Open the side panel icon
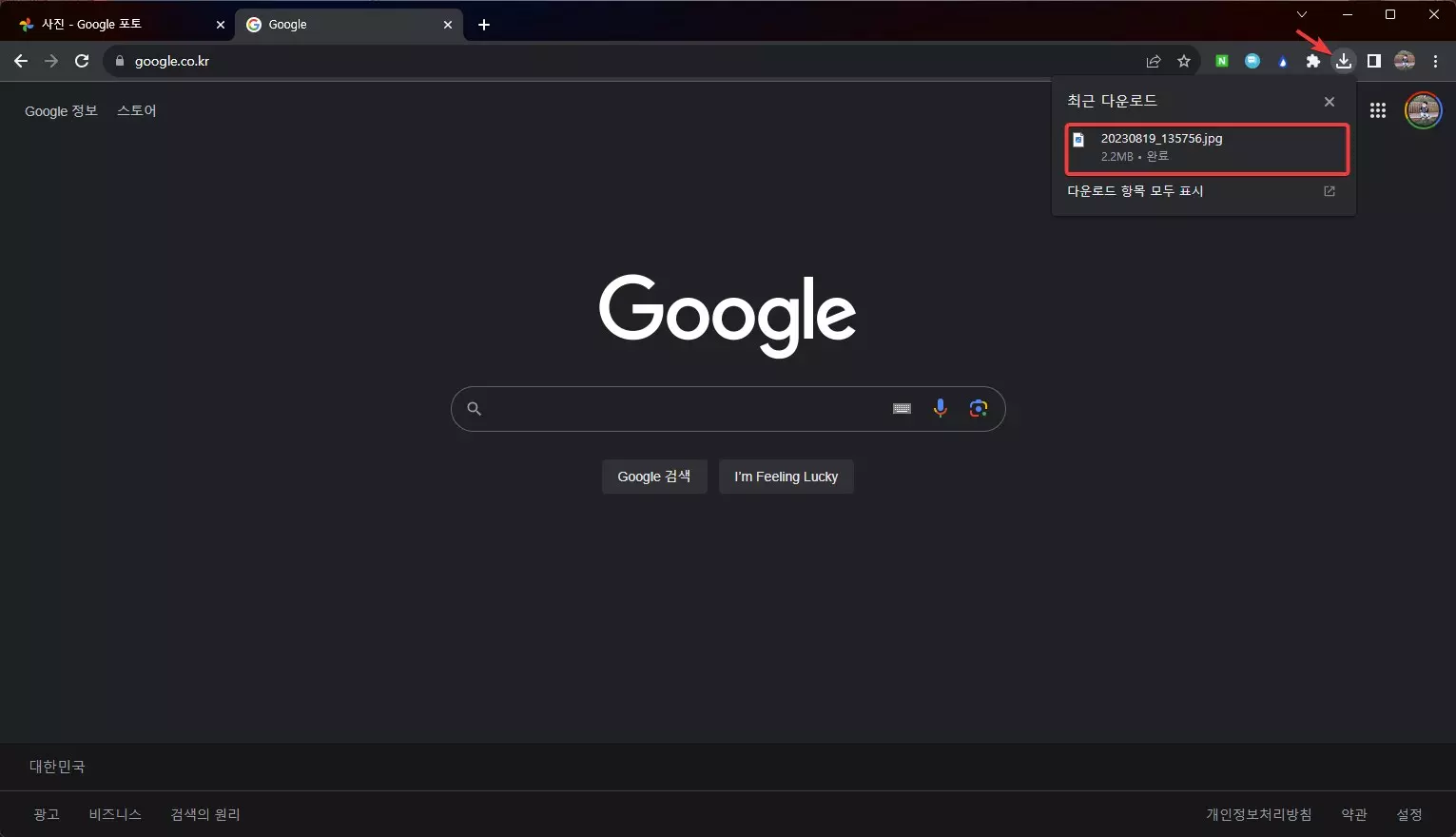The width and height of the screenshot is (1456, 837). [x=1374, y=61]
